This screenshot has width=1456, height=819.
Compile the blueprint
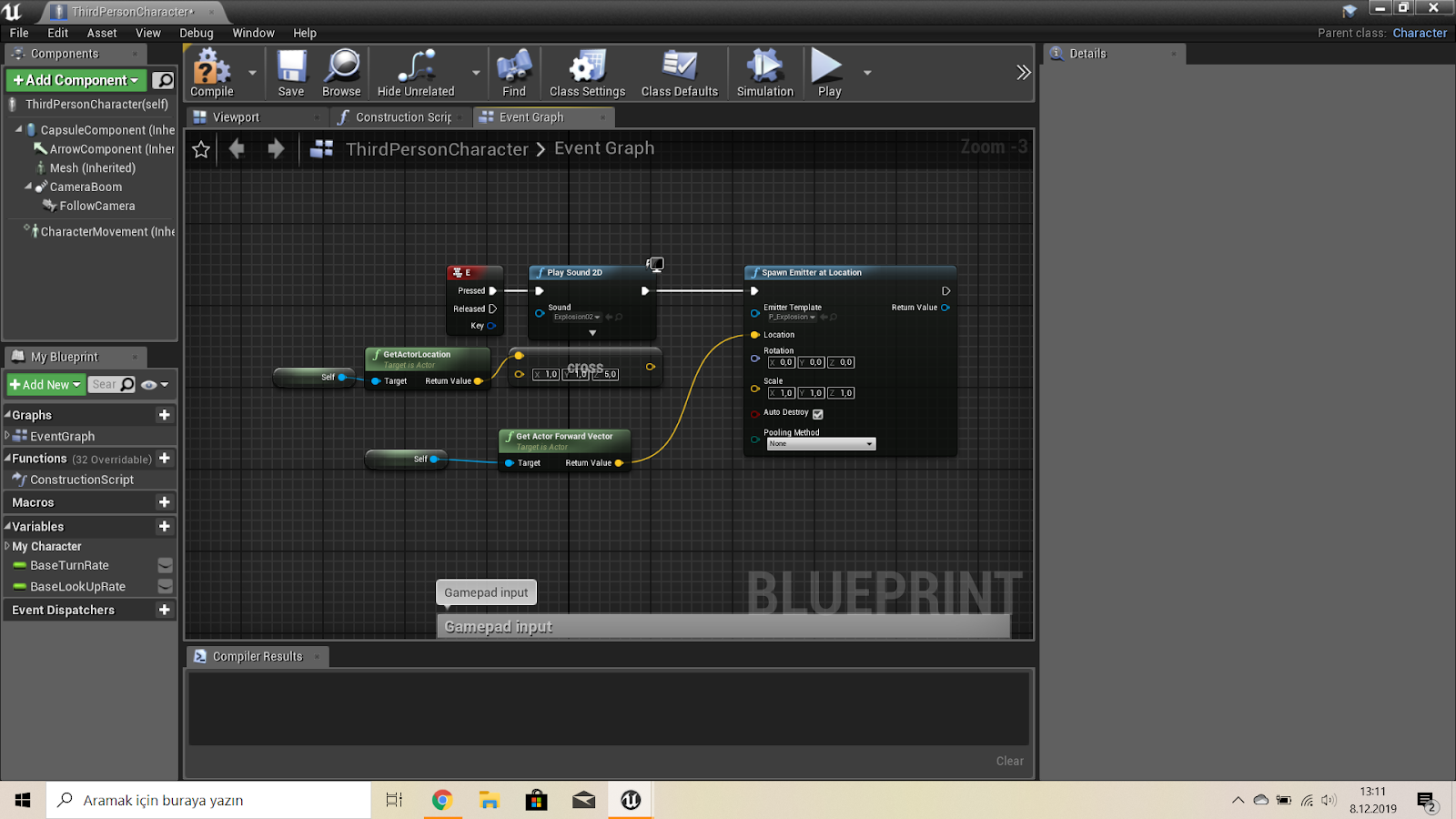[x=212, y=73]
